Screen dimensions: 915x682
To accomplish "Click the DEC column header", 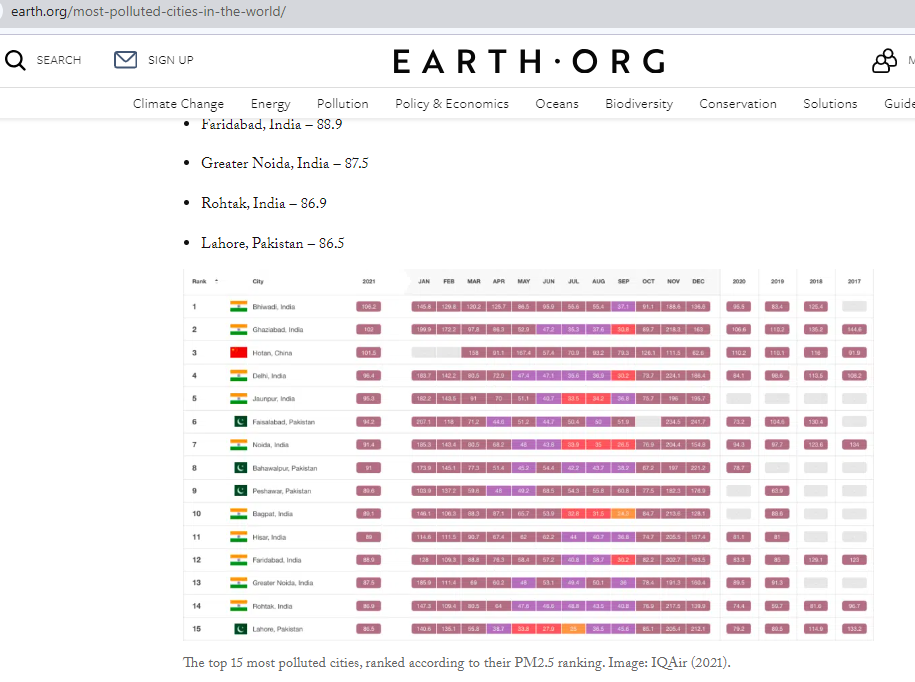I will (x=699, y=281).
